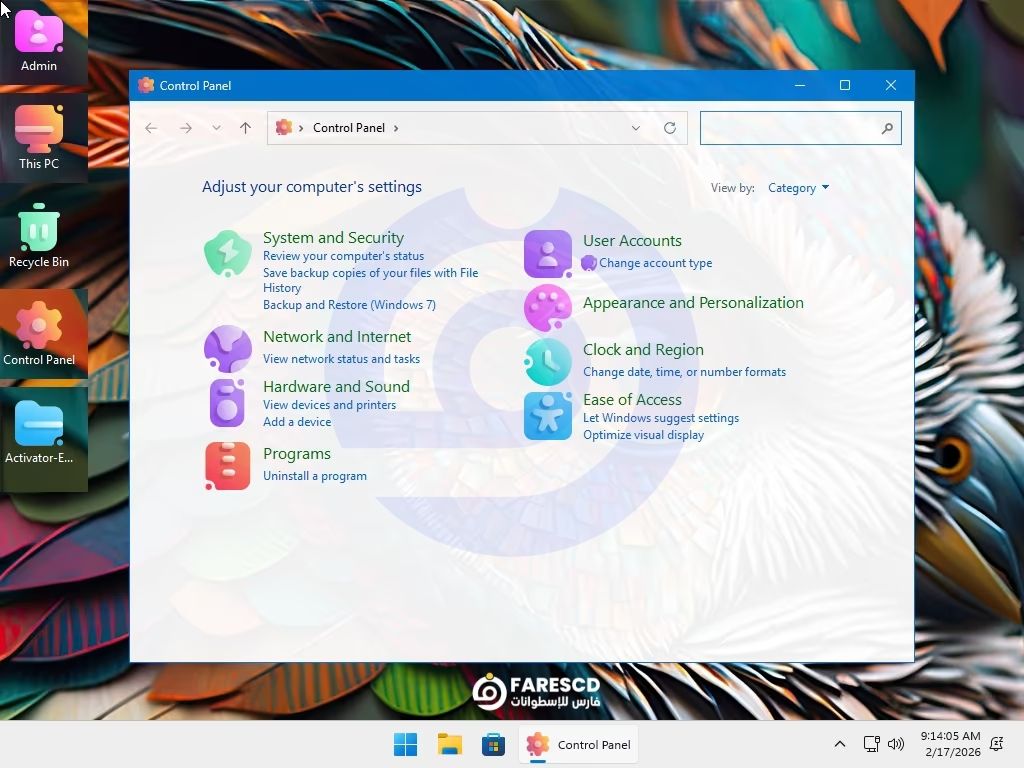Screen dimensions: 1024x768
Task: Open the Network and Internet category icon
Action: (x=228, y=348)
